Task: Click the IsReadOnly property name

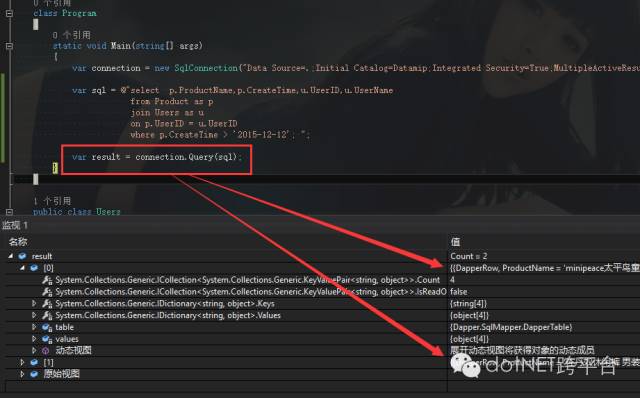Action: [251, 292]
